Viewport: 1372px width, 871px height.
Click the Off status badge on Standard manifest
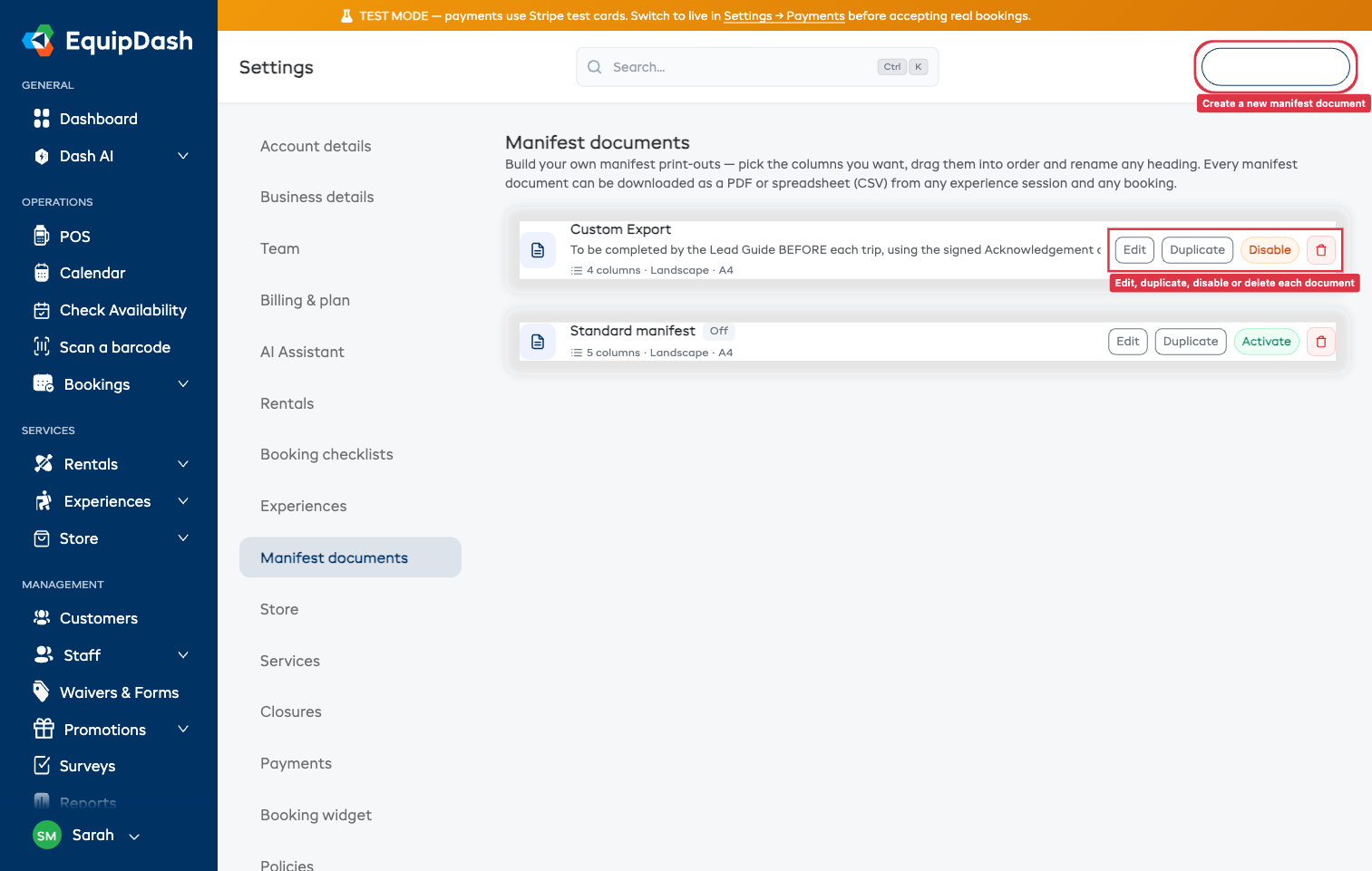[x=718, y=331]
